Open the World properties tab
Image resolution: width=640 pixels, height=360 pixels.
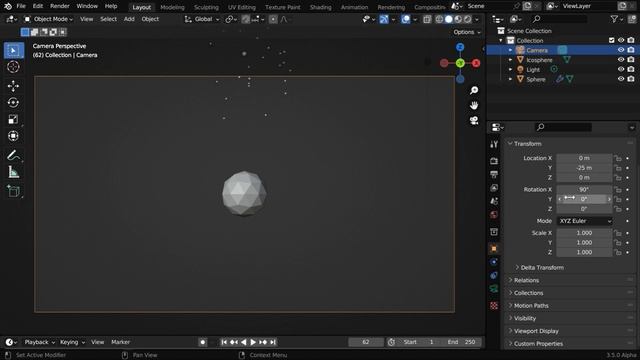click(x=494, y=215)
